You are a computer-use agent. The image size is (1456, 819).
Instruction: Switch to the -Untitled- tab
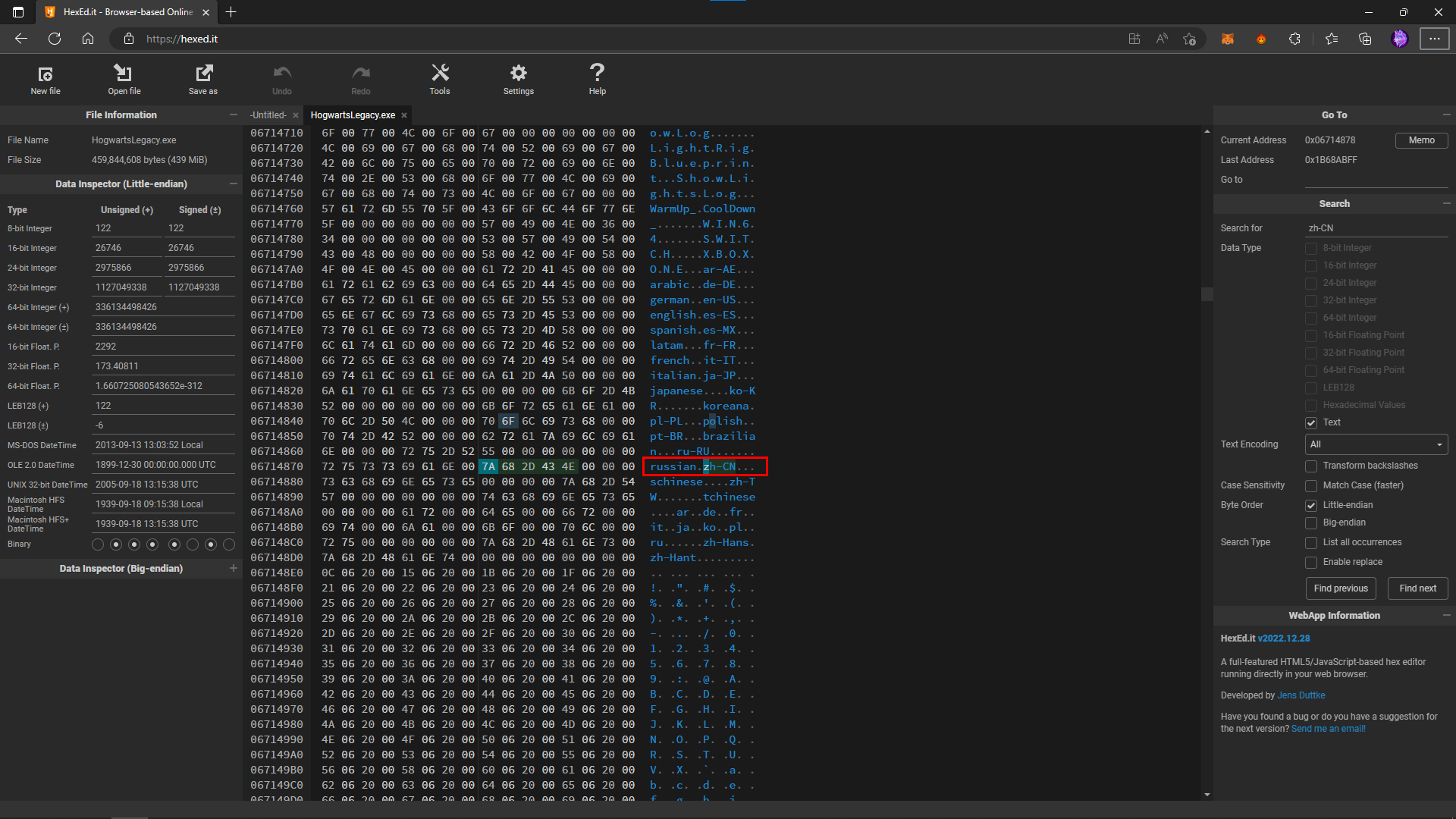pos(268,115)
